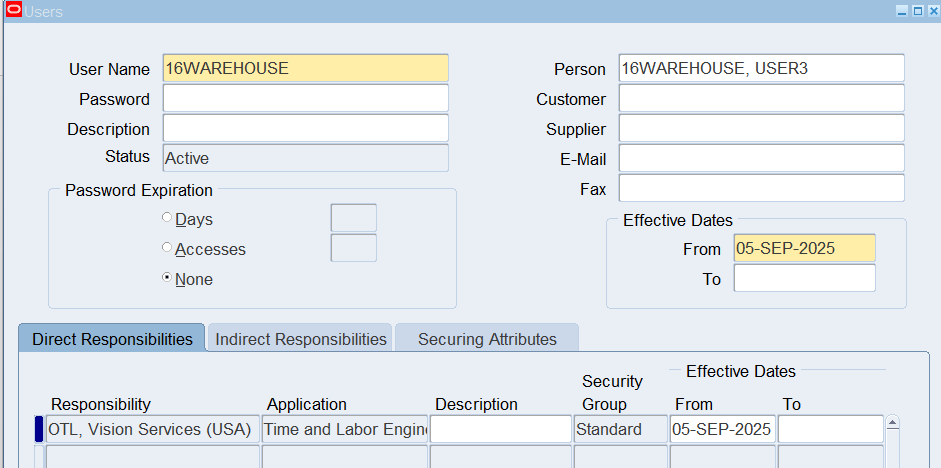Select the OTL, Vision Services responsibility cell
This screenshot has height=468, width=941.
click(x=152, y=429)
